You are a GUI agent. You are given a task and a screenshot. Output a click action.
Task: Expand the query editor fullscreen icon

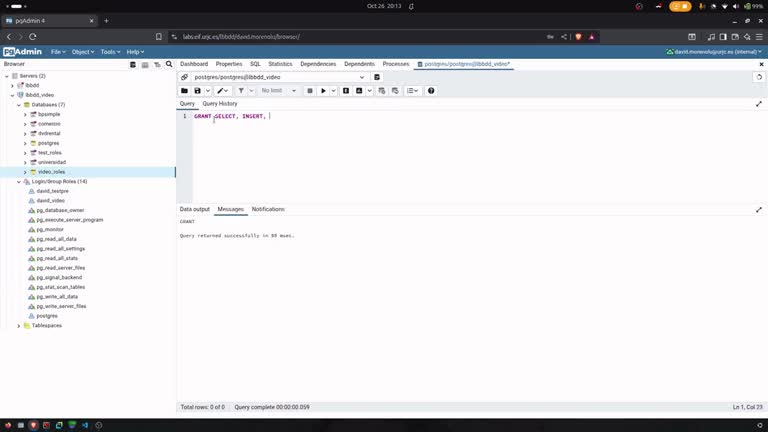(759, 104)
